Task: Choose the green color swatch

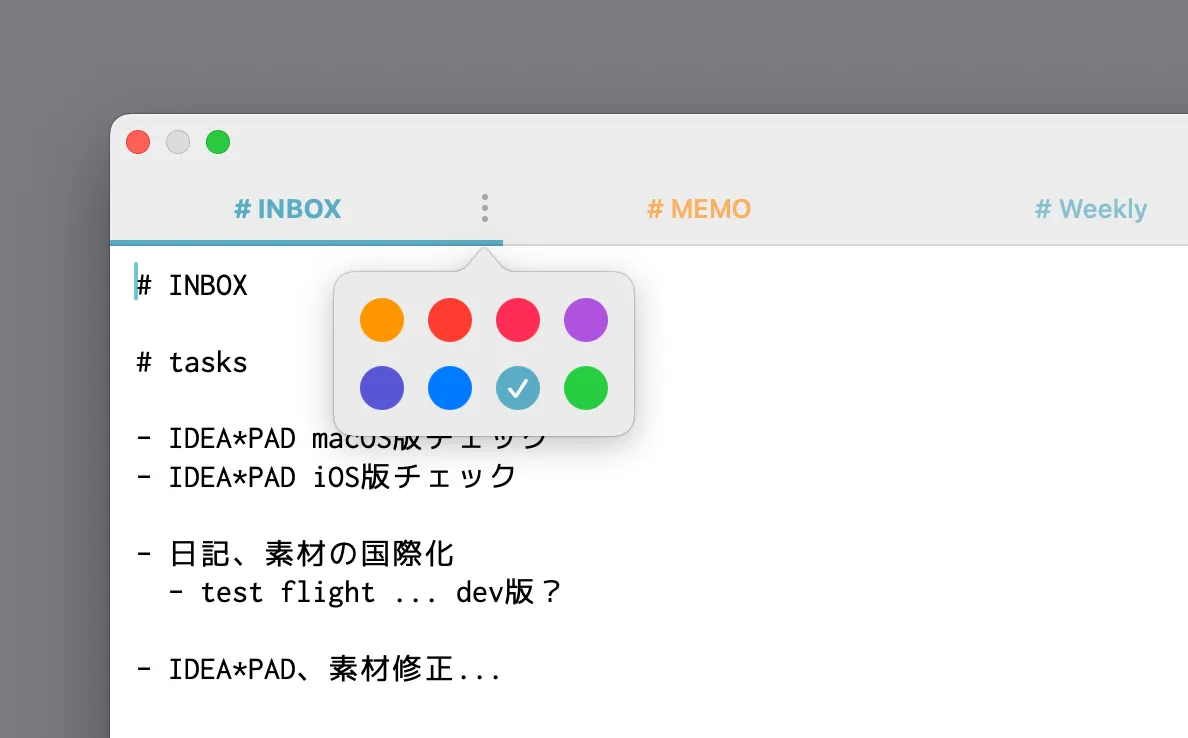Action: pos(586,388)
